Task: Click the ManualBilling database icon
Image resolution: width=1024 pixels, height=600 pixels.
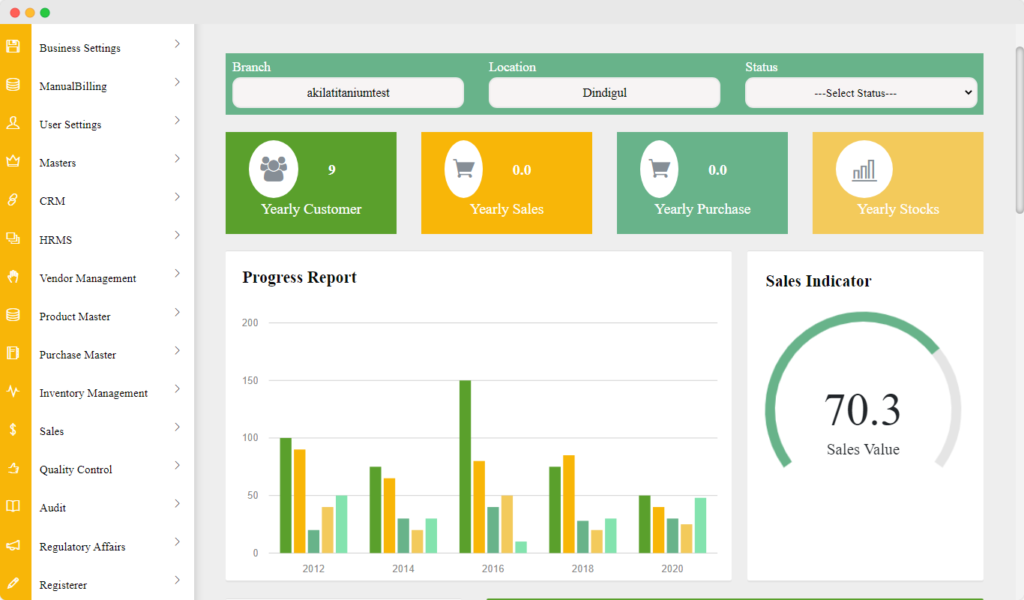Action: pyautogui.click(x=13, y=85)
